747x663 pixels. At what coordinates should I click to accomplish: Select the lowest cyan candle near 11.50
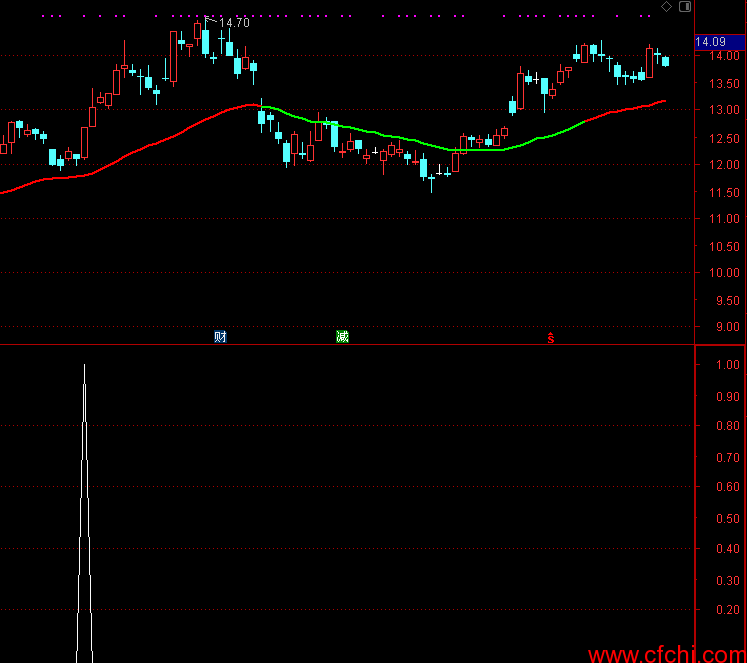point(432,180)
